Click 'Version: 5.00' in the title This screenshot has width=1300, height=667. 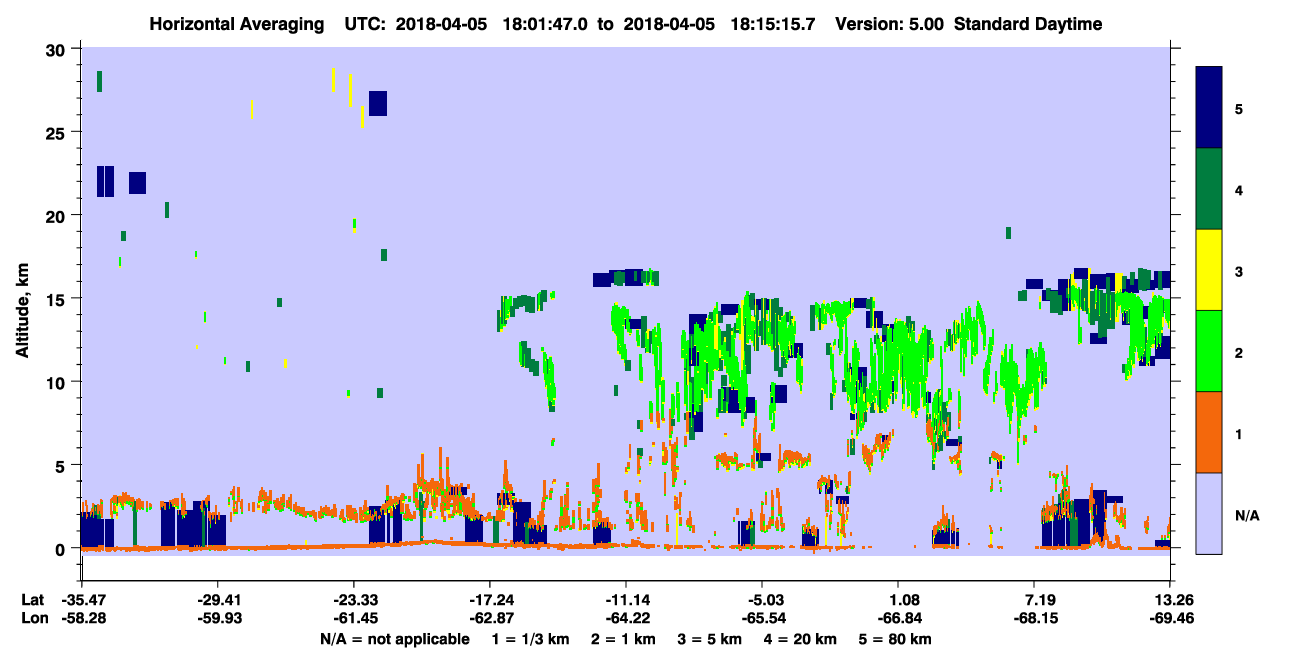pyautogui.click(x=889, y=24)
